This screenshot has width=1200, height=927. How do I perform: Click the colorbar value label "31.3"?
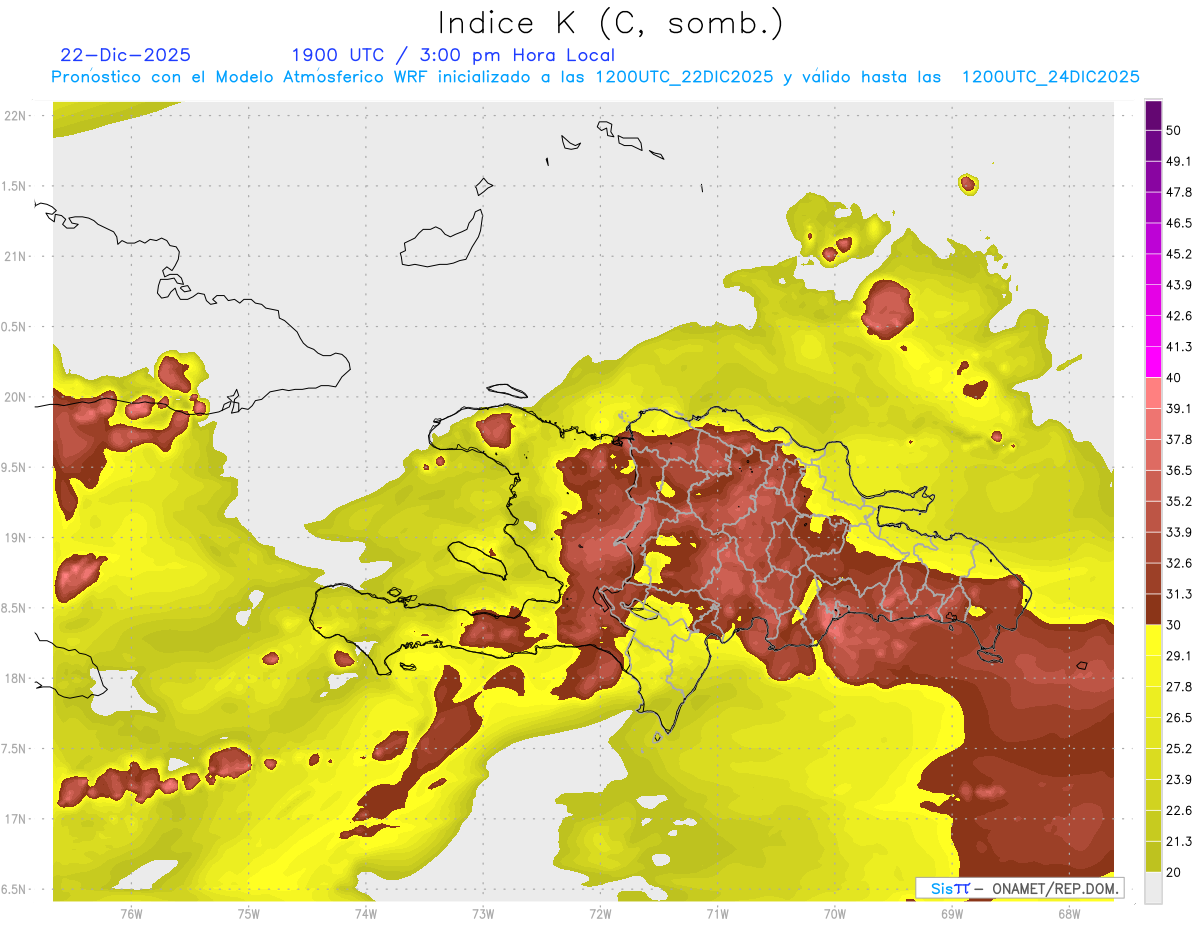click(1179, 594)
